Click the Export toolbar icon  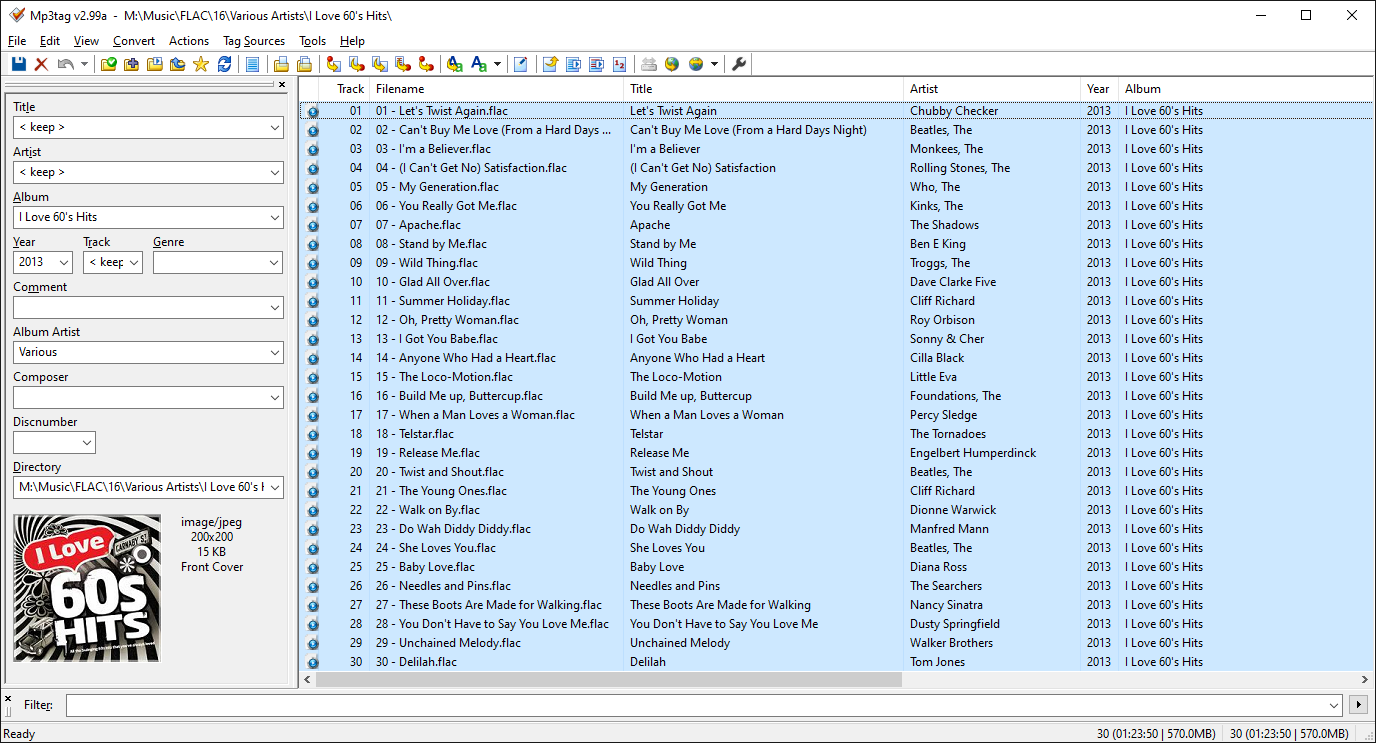(549, 64)
